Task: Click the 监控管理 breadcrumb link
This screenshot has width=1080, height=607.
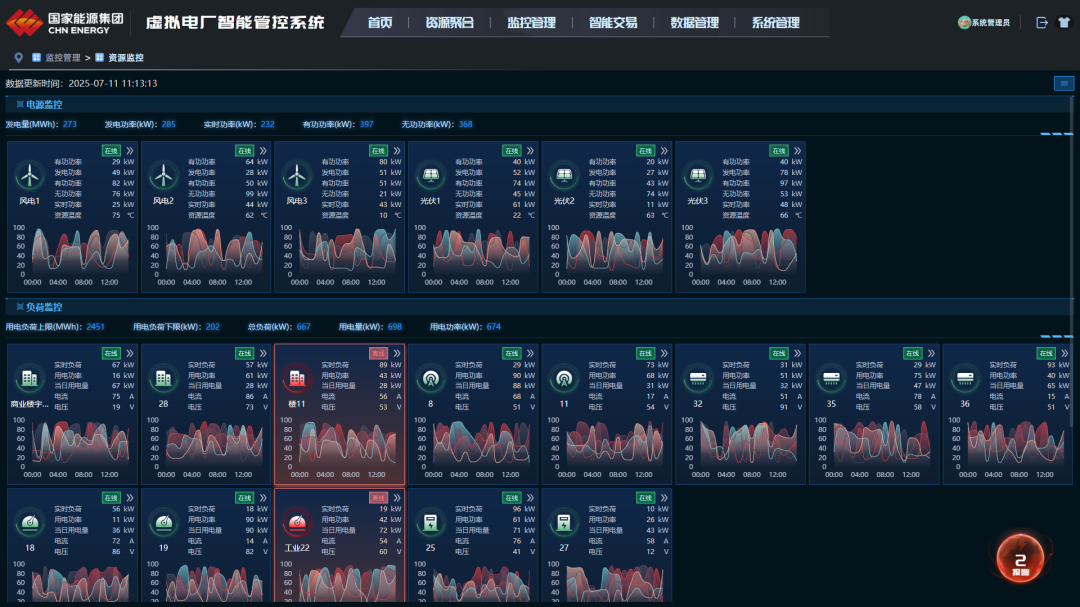Action: click(x=62, y=58)
